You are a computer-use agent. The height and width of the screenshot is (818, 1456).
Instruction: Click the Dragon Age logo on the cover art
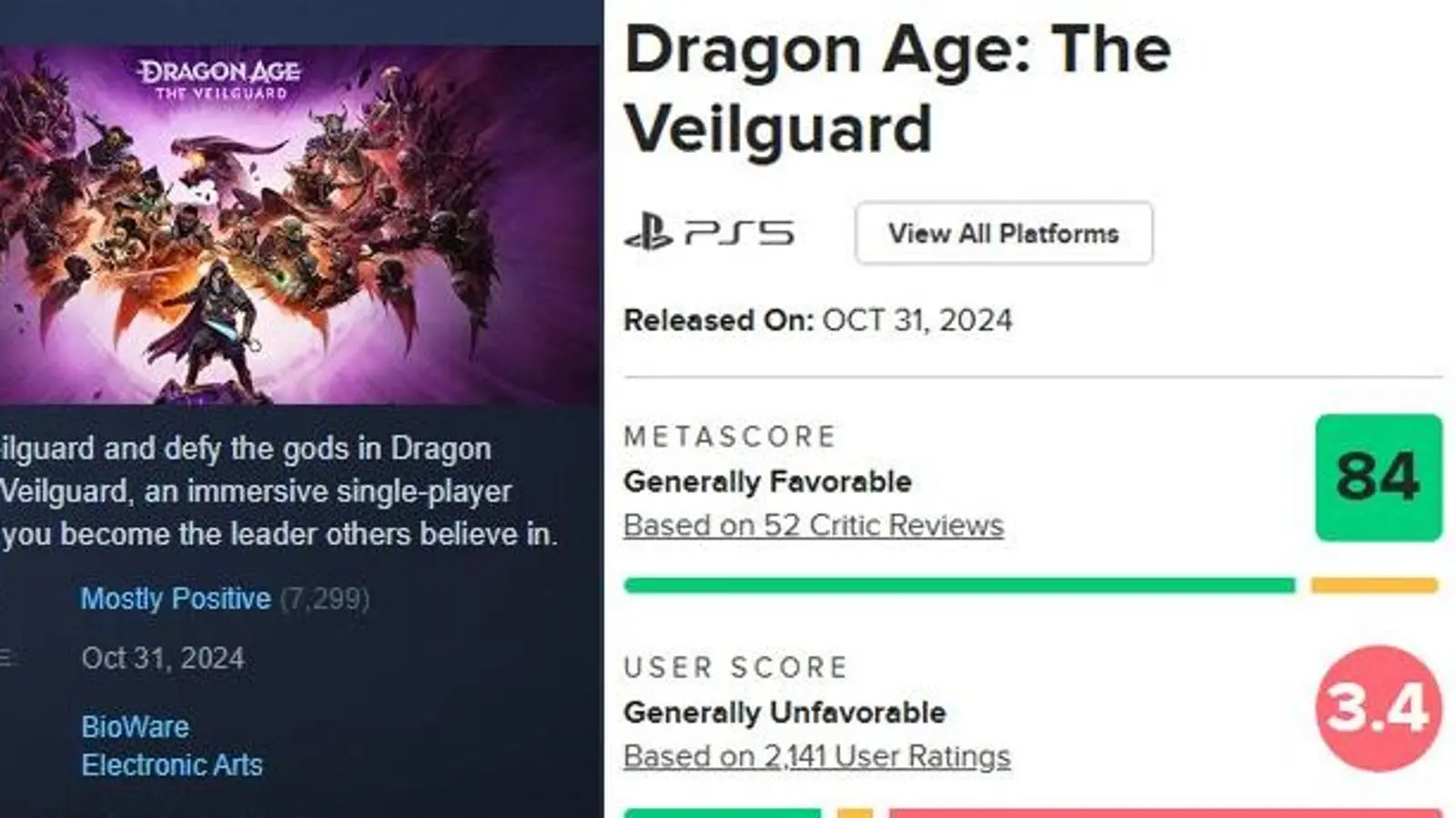pyautogui.click(x=218, y=79)
